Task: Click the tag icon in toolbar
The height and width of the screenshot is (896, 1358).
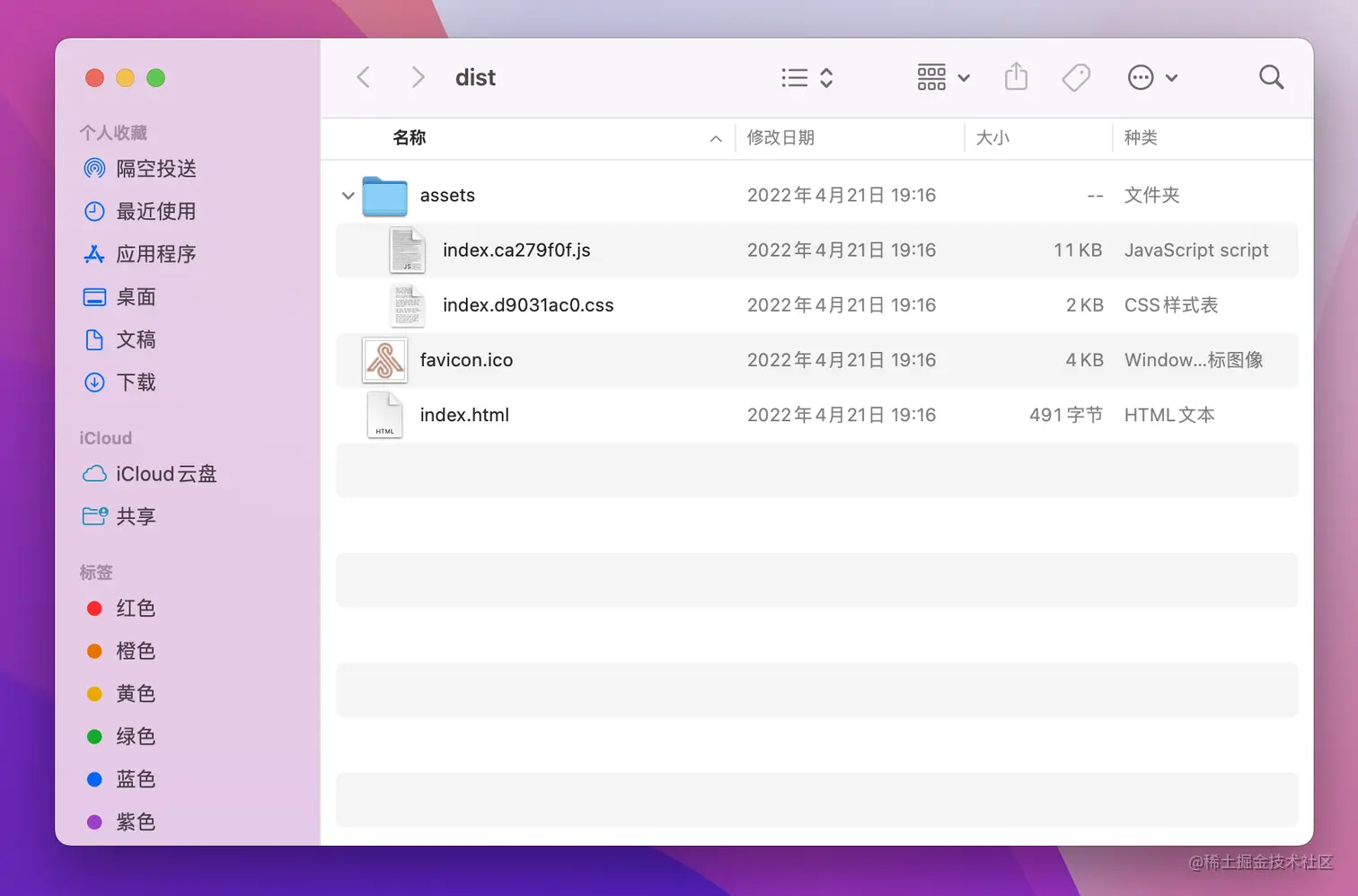Action: [1076, 77]
